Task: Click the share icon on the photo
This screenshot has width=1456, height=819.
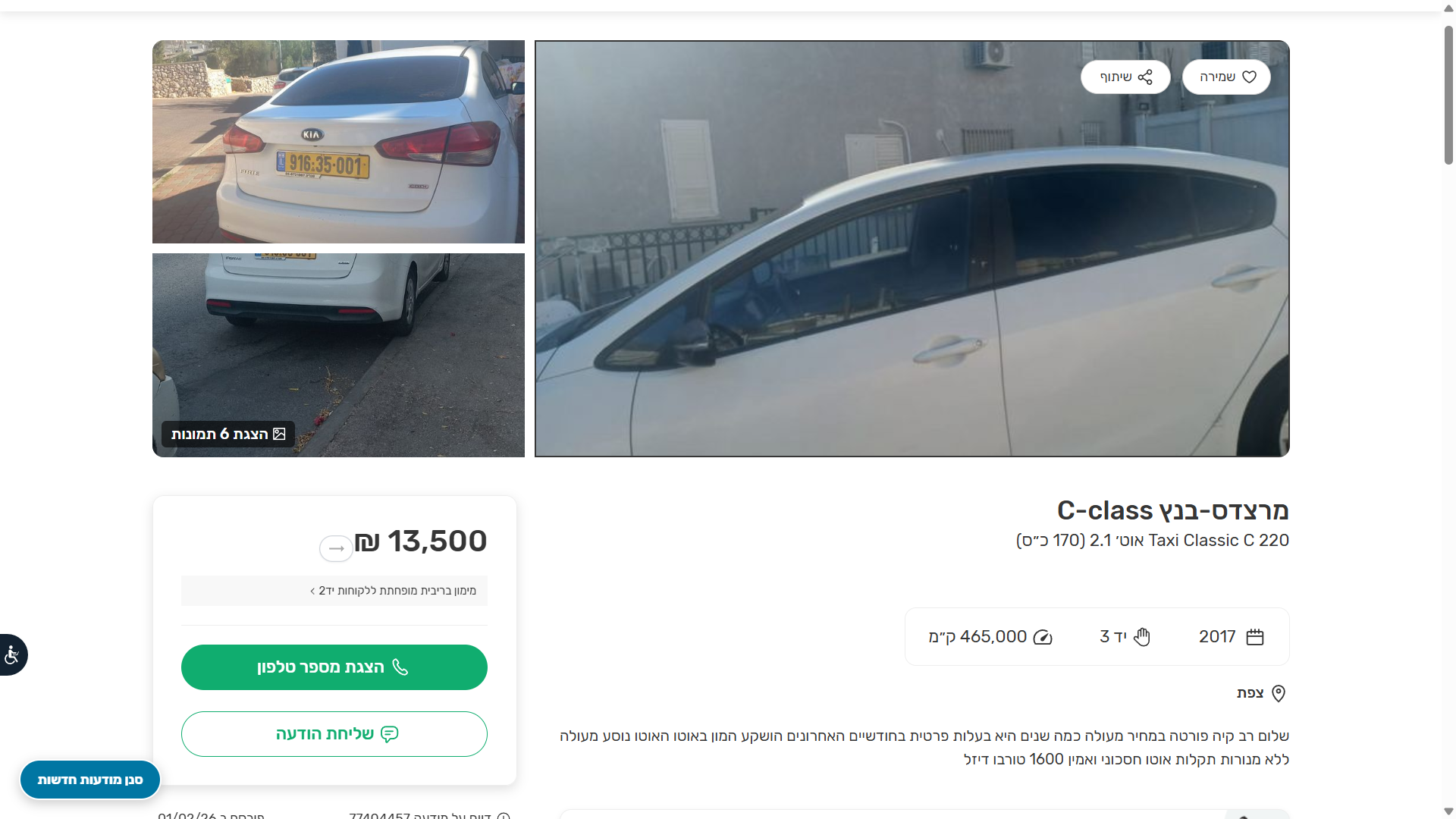Action: tap(1145, 77)
